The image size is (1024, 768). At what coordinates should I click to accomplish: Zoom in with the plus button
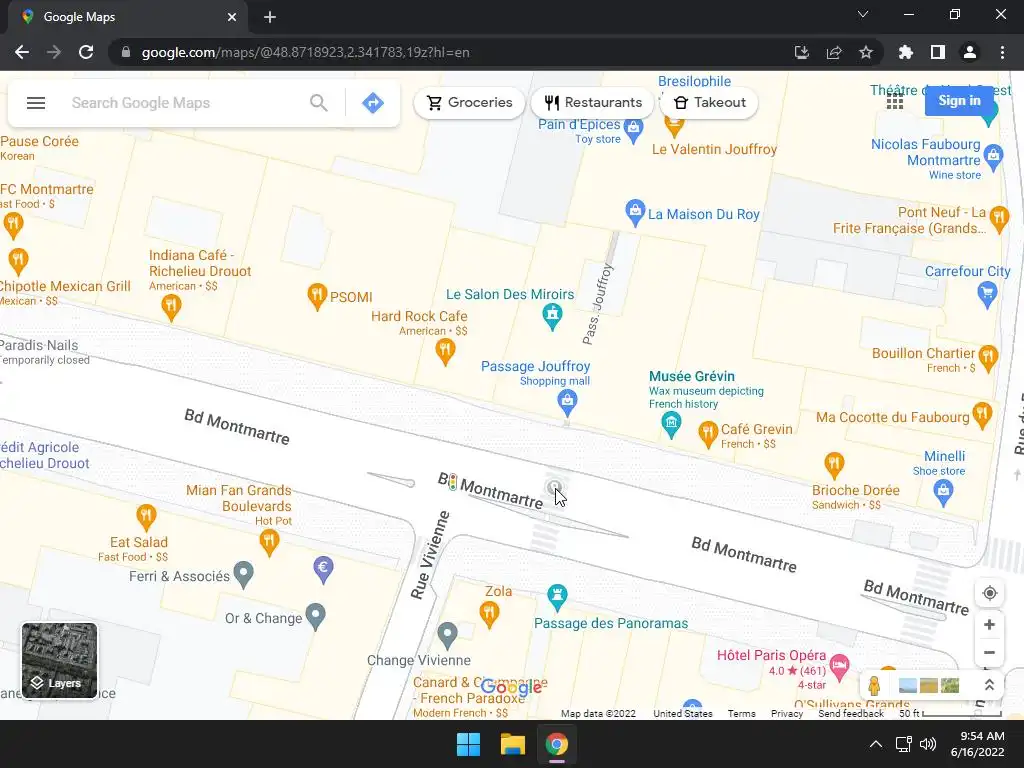click(989, 624)
